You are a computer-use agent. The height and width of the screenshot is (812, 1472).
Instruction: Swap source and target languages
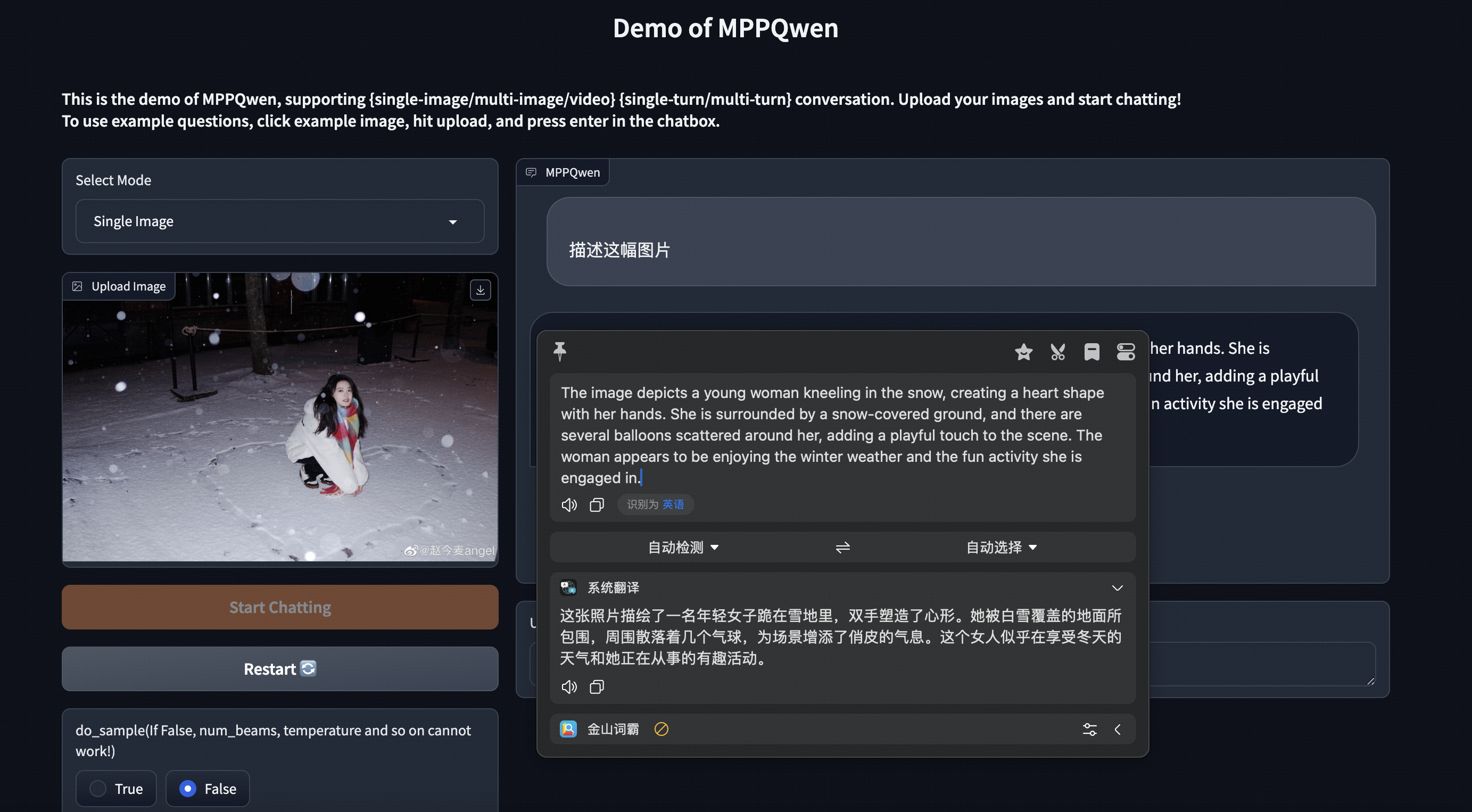click(x=842, y=548)
